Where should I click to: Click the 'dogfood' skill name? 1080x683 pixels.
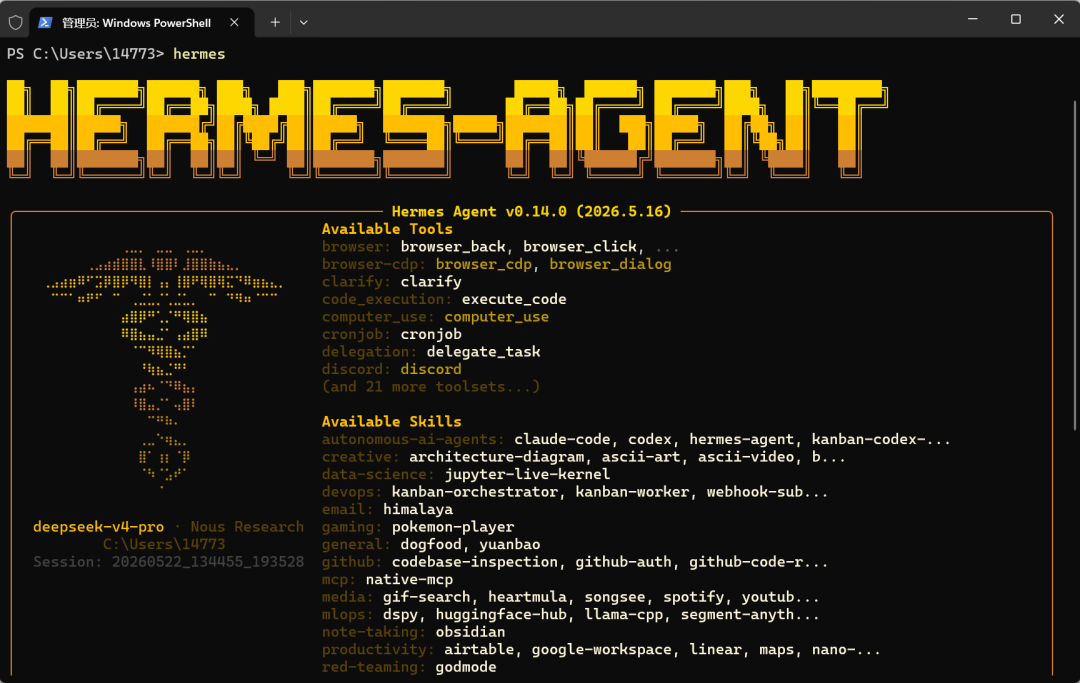point(431,545)
